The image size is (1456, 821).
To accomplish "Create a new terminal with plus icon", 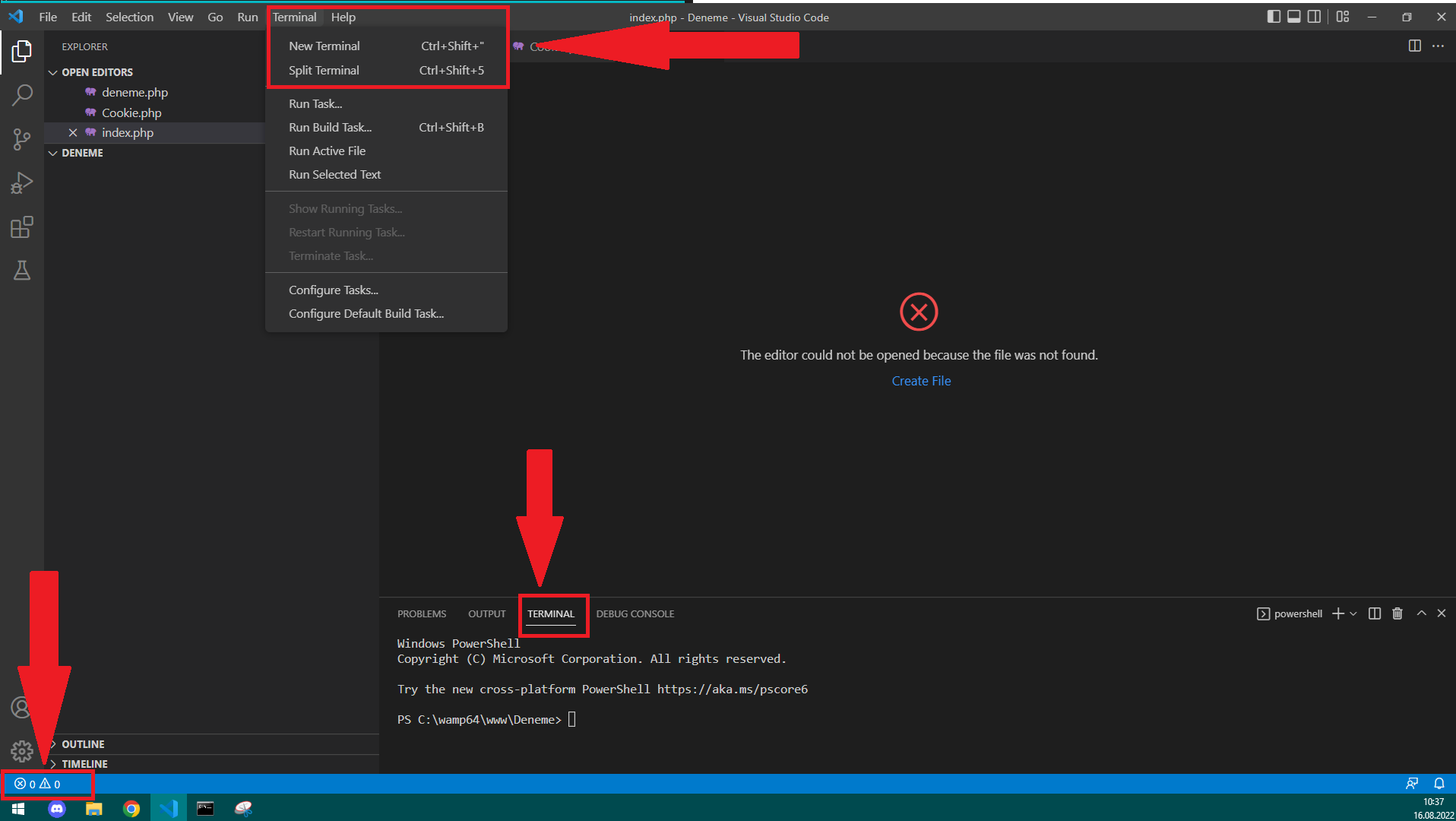I will [x=1337, y=613].
